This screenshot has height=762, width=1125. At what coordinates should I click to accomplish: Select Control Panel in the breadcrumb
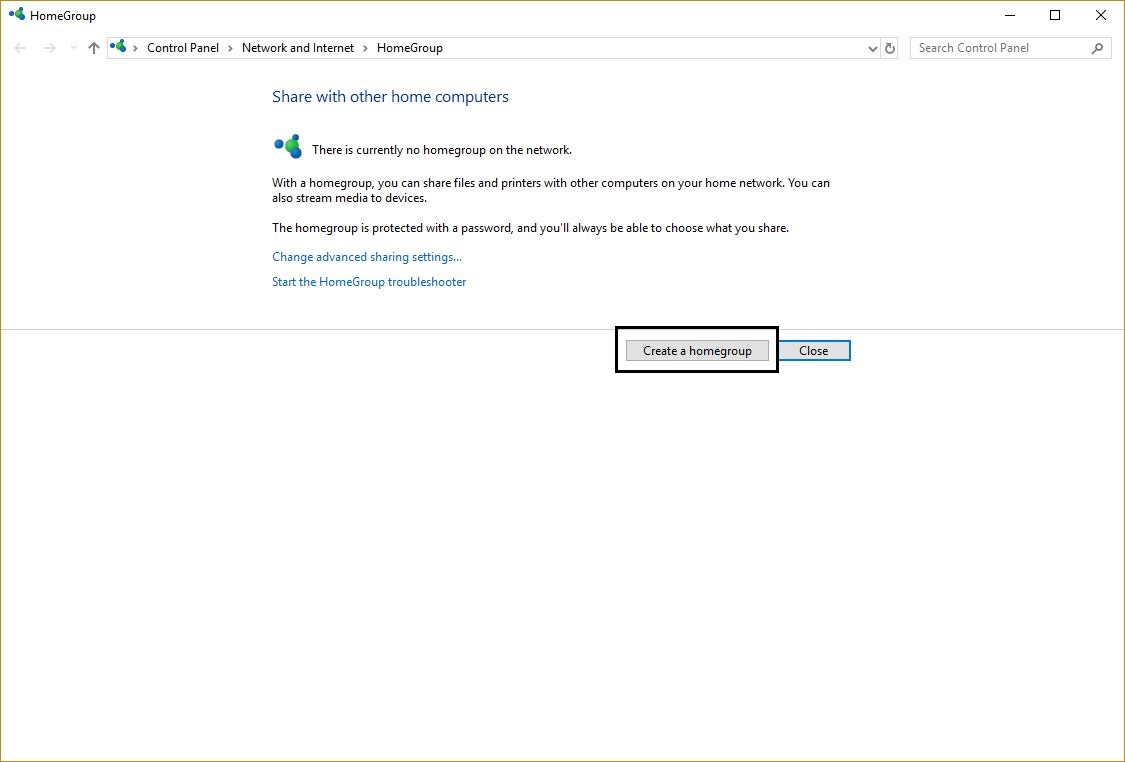183,48
